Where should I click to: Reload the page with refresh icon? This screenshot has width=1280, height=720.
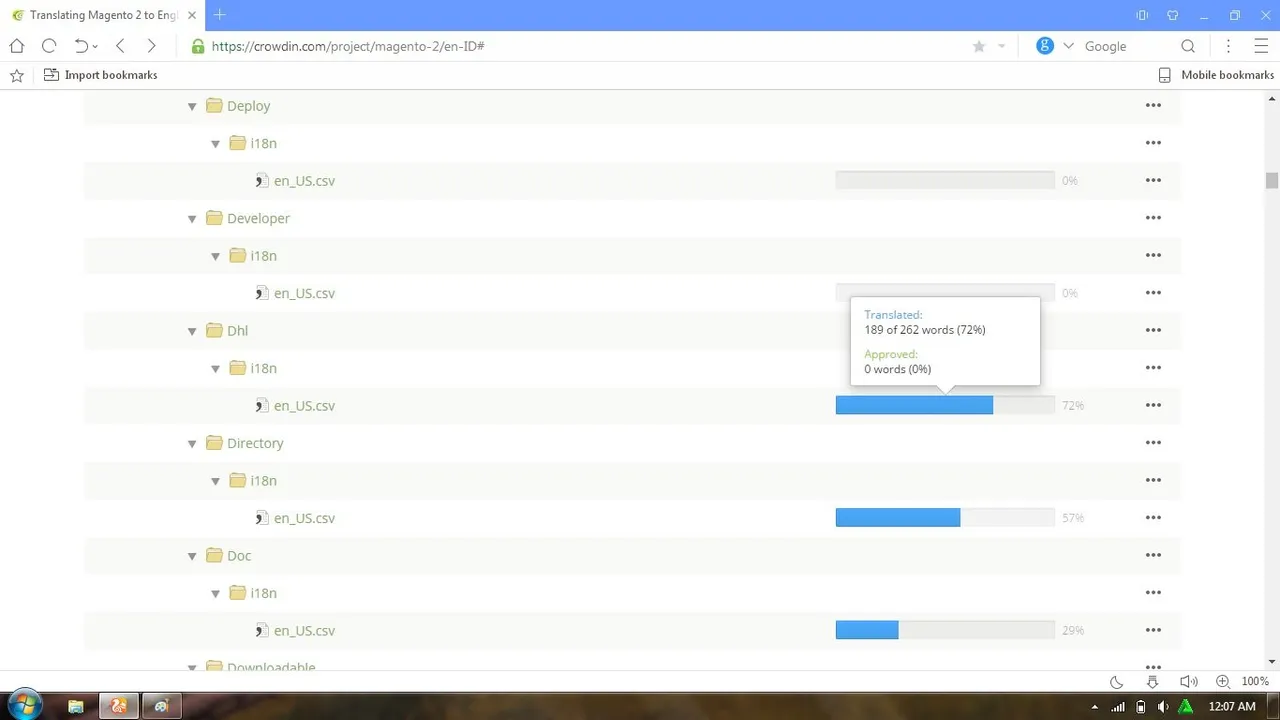[x=49, y=46]
